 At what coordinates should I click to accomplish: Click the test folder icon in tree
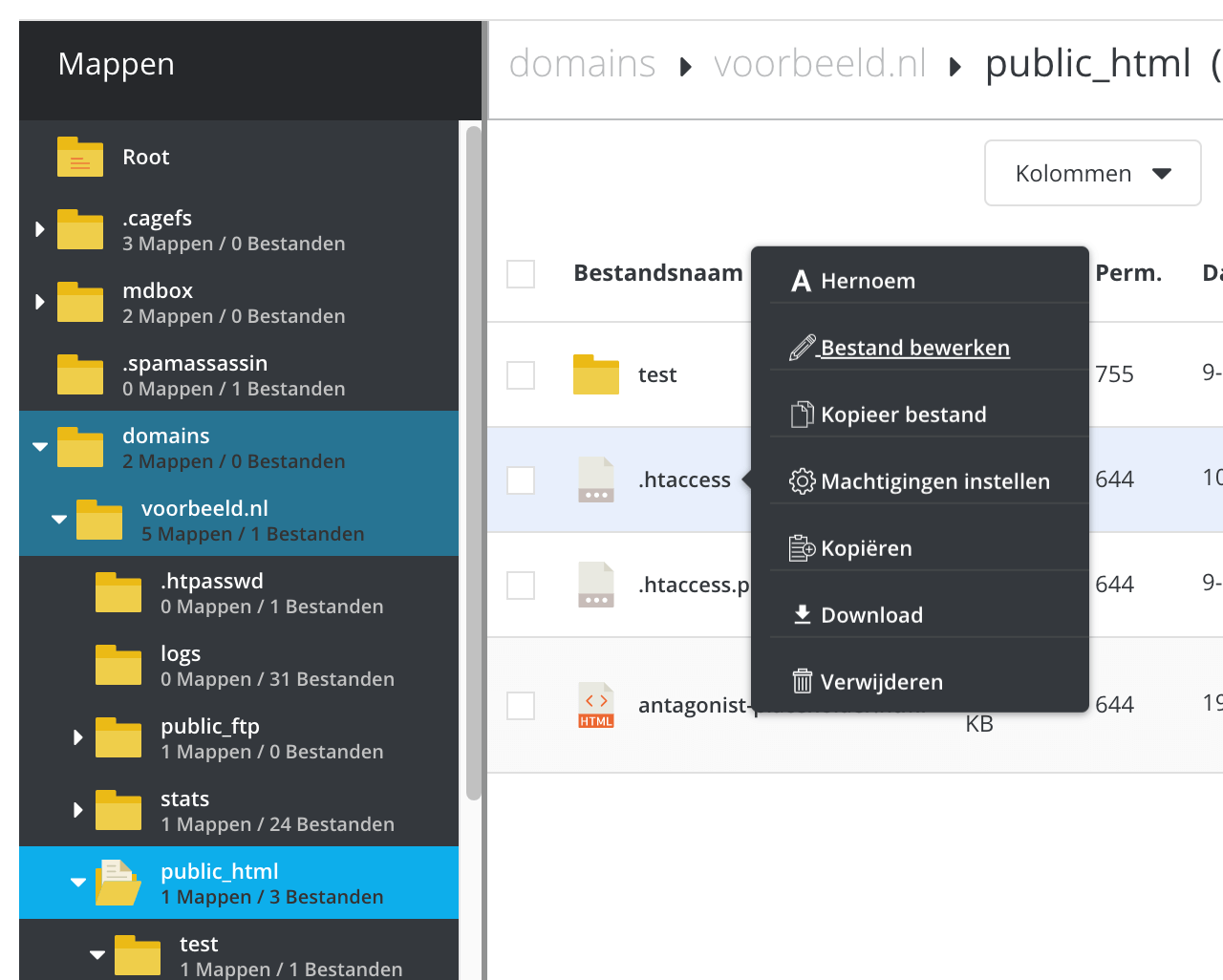[138, 955]
